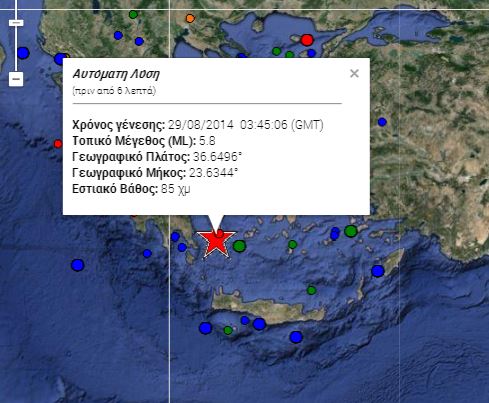This screenshot has height=403, width=489.
Task: Select green marker northwest of the orange marker
Action: [x=133, y=15]
